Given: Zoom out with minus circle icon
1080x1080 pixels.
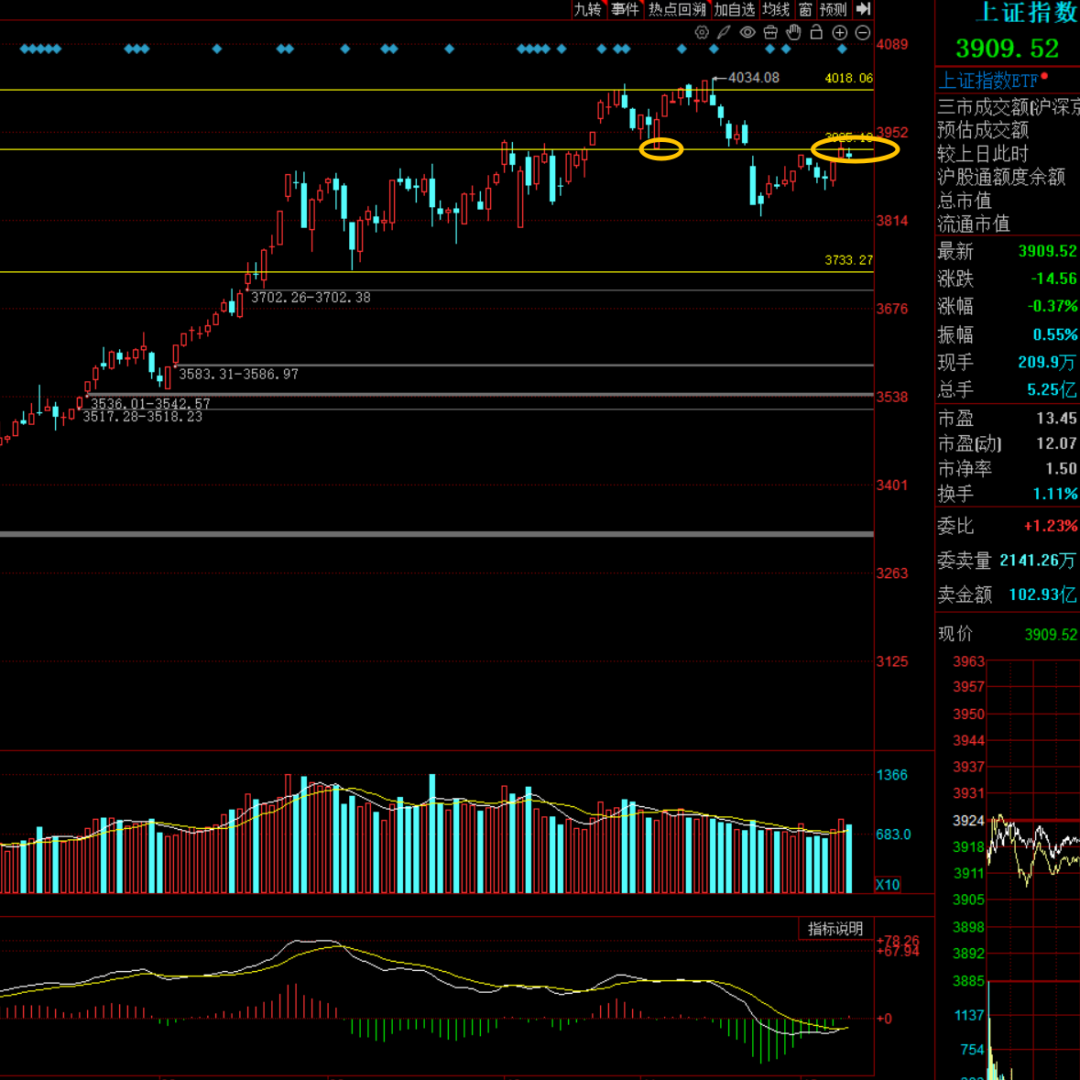Looking at the screenshot, I should [862, 32].
